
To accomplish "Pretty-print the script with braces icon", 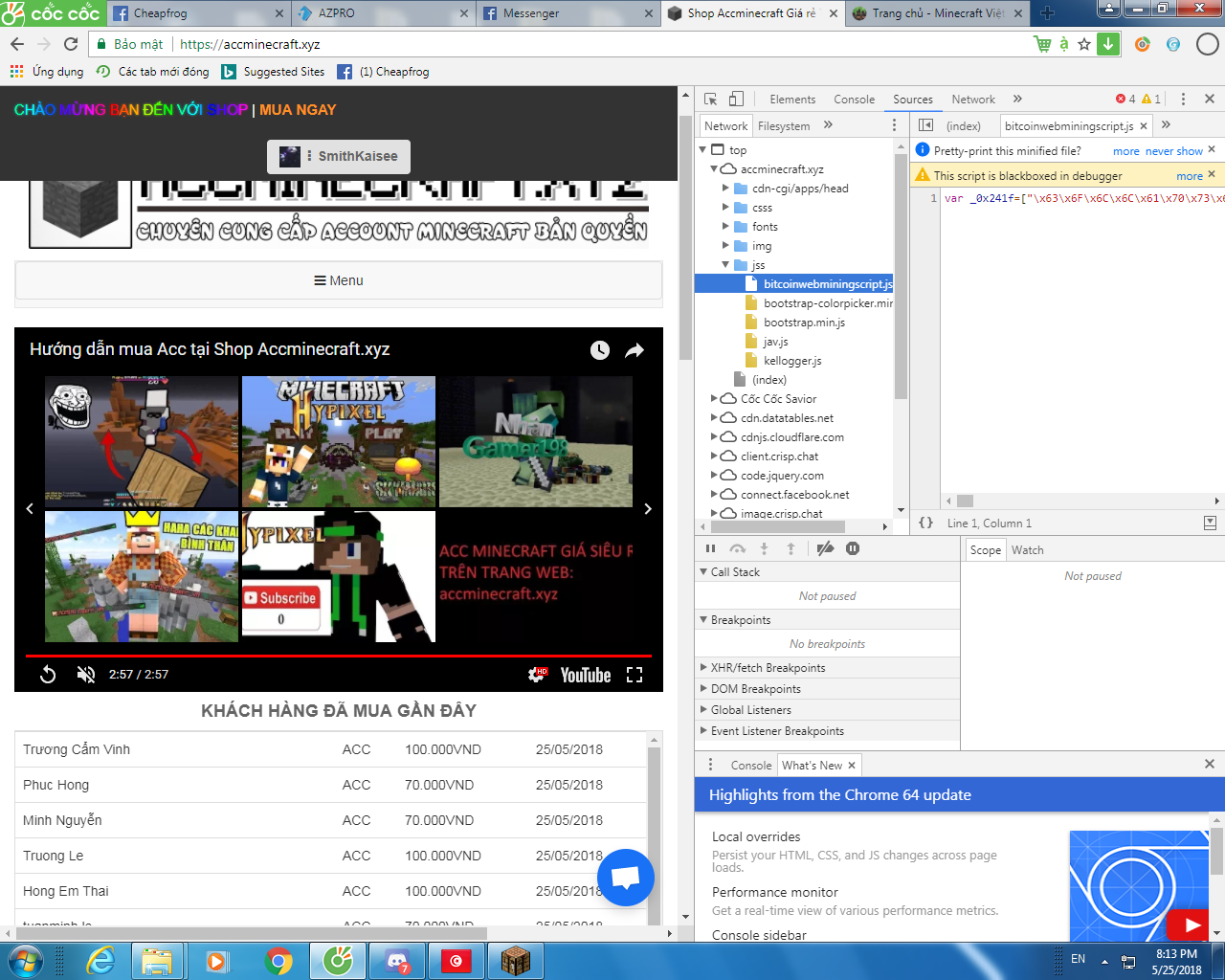I will (925, 523).
